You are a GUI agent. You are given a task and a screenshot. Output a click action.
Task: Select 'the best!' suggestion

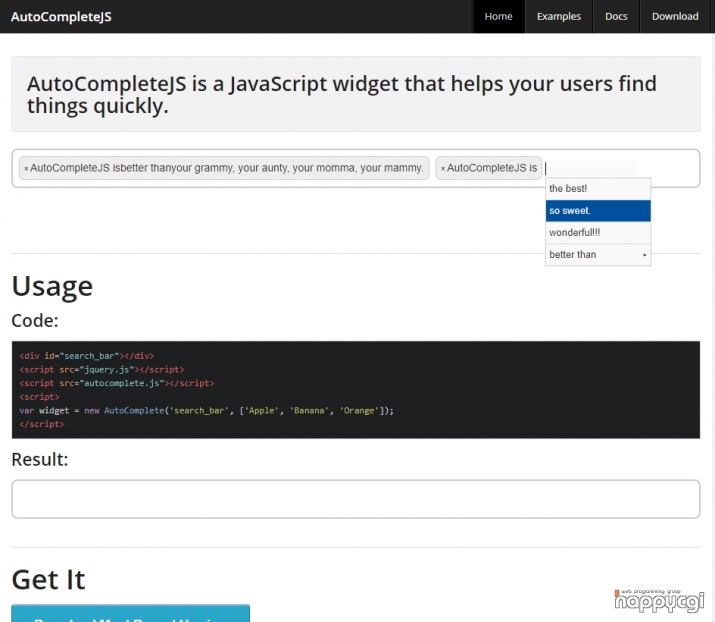tap(598, 189)
